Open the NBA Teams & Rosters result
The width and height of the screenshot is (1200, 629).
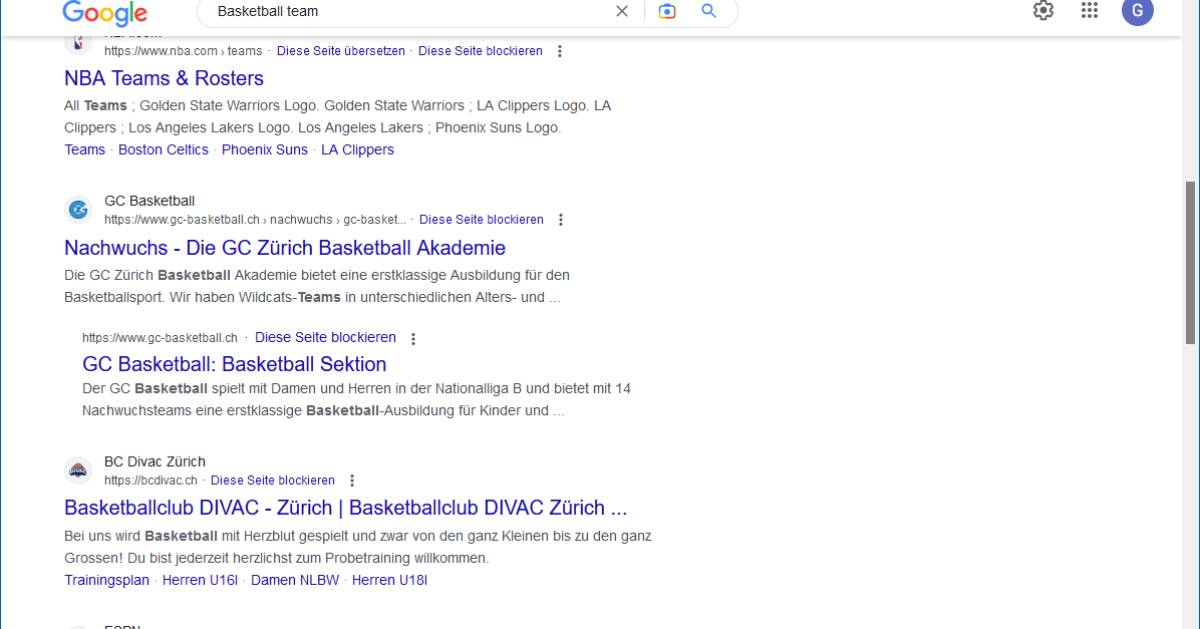pyautogui.click(x=163, y=78)
